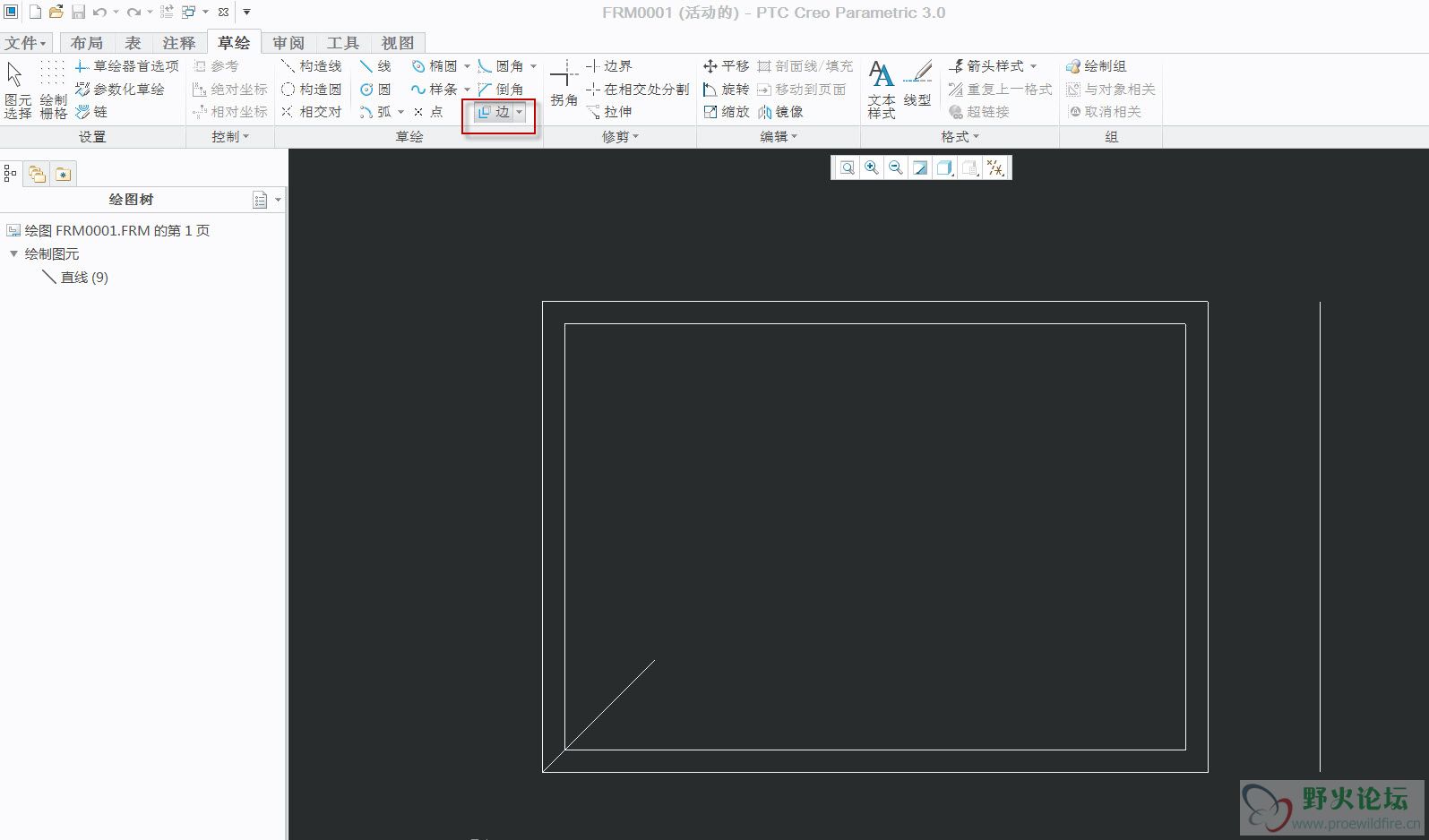Image resolution: width=1429 pixels, height=840 pixels.
Task: Switch to the 工具 tab
Action: [342, 43]
